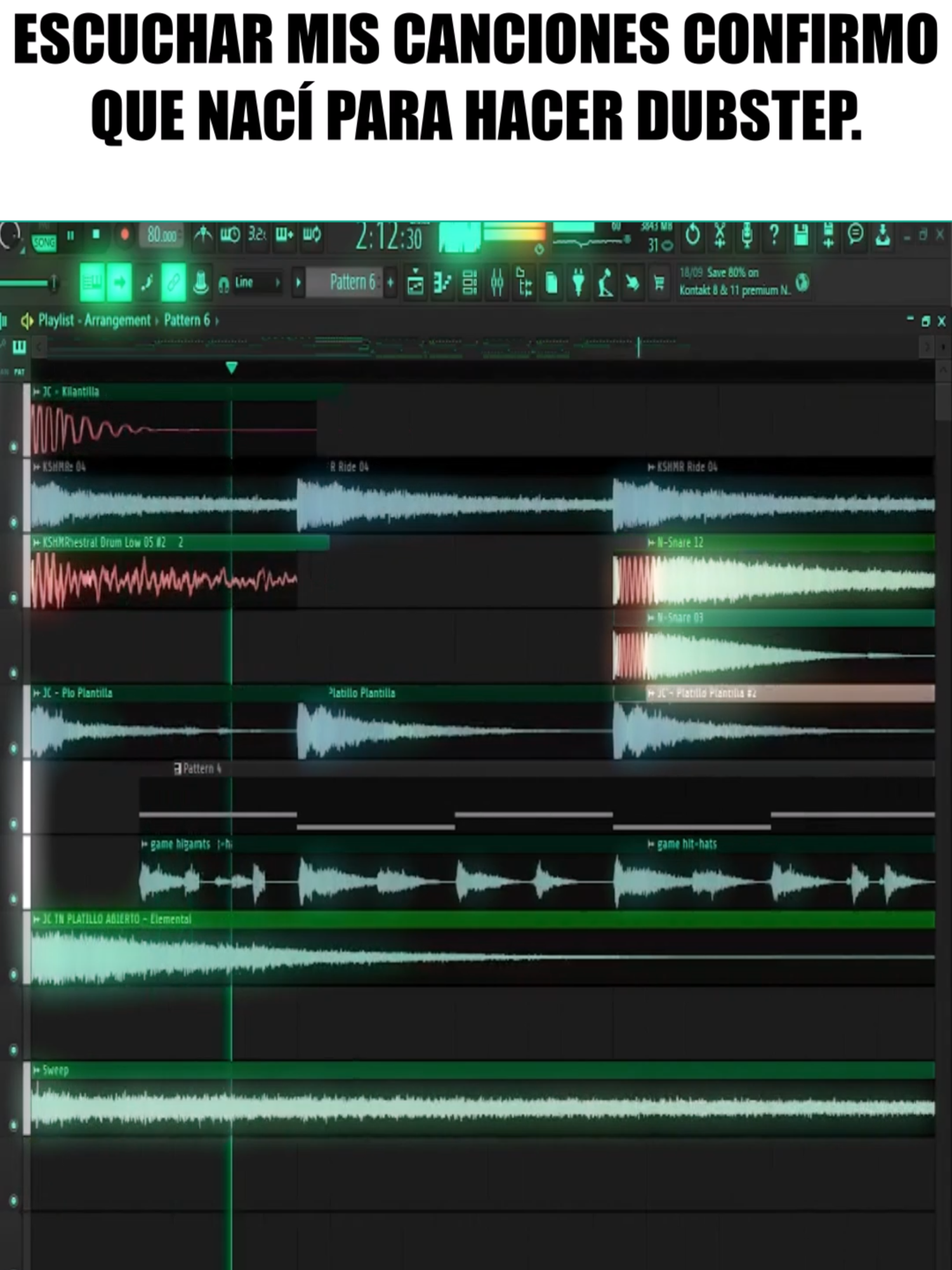Mute the game hit-hats track

click(13, 899)
